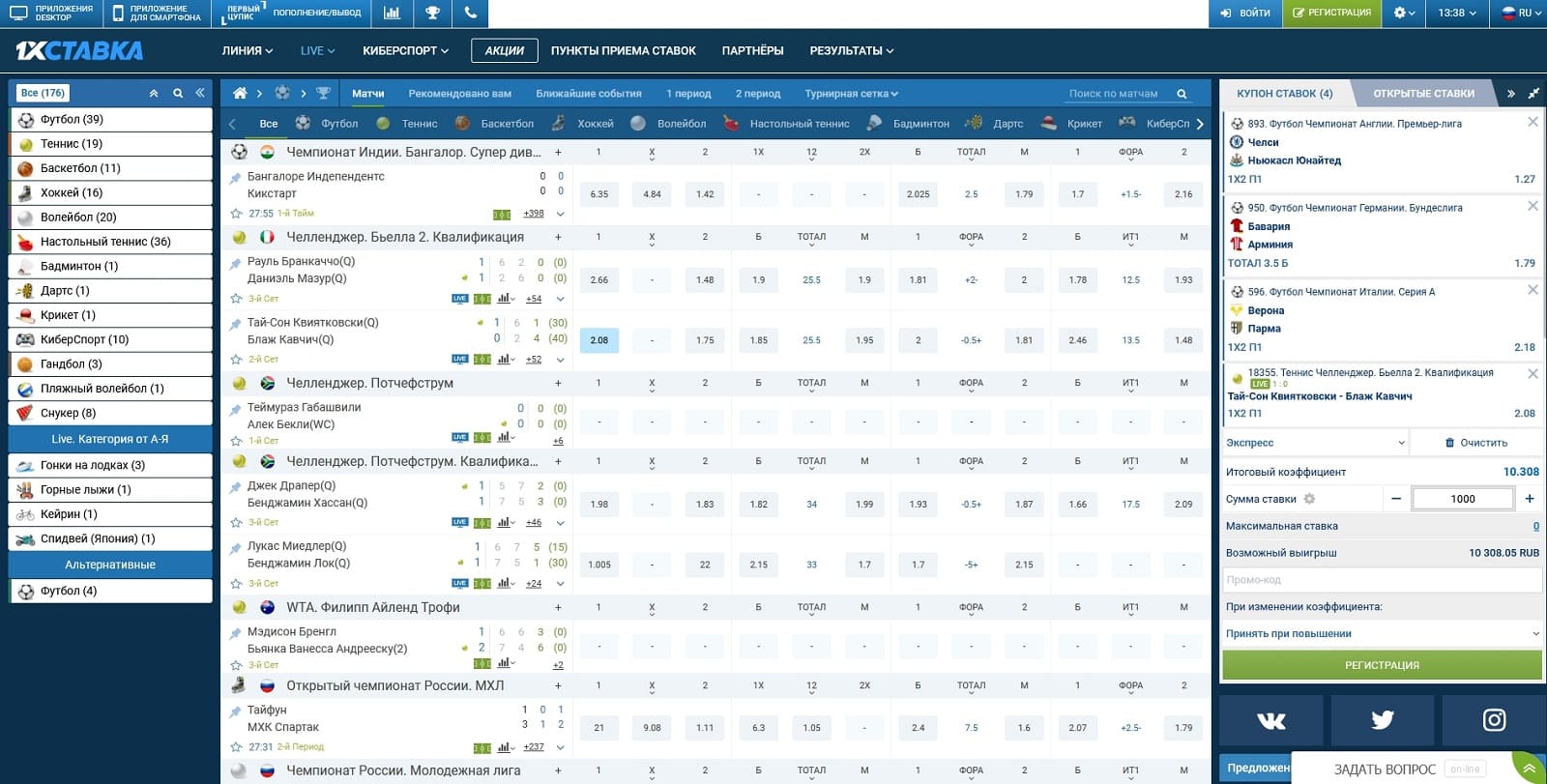The width and height of the screenshot is (1547, 784).
Task: Expand the ЛИНИЯ dropdown menu
Action: coord(248,51)
